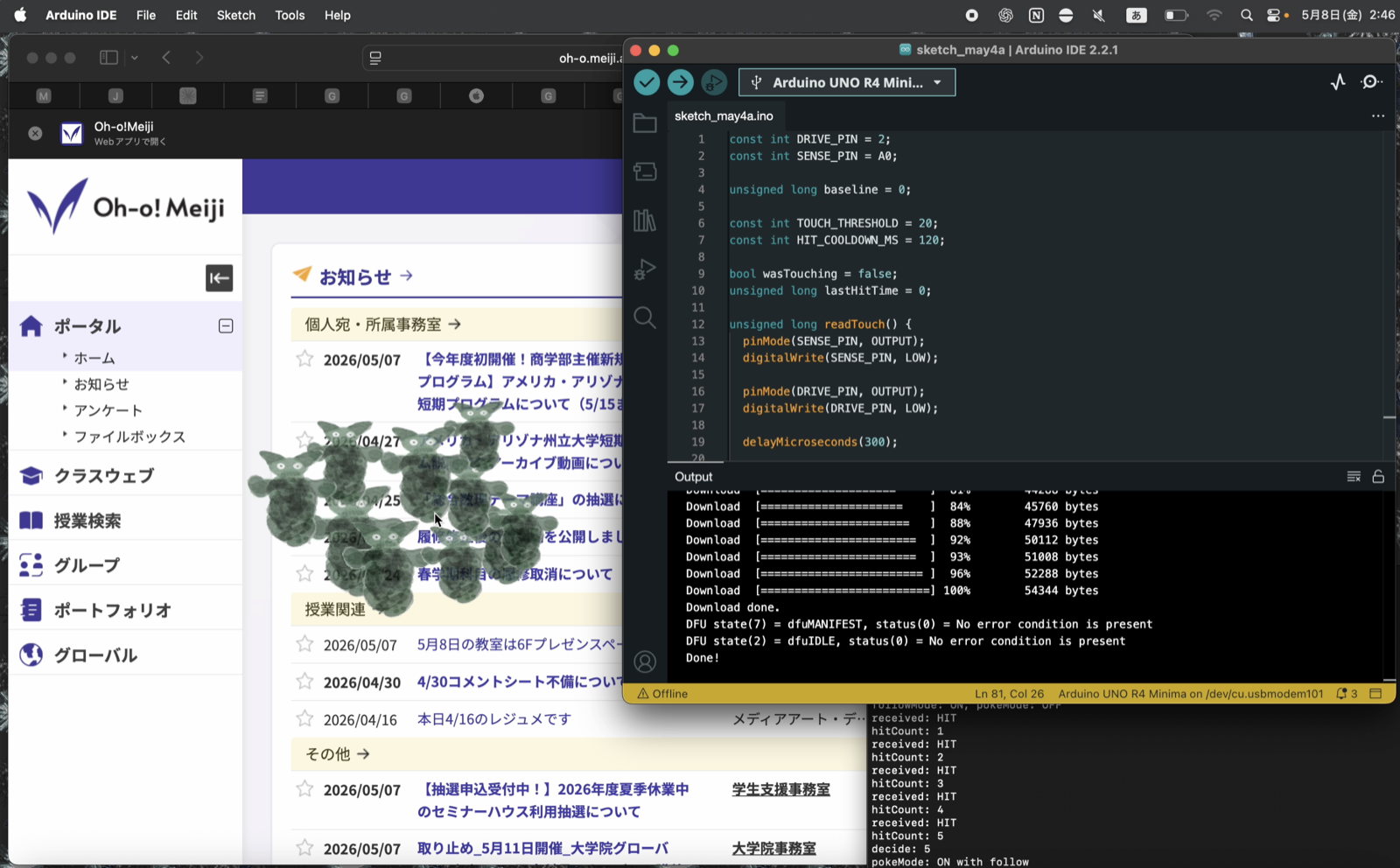Open the Serial Plotter
The height and width of the screenshot is (868, 1400).
(1338, 82)
